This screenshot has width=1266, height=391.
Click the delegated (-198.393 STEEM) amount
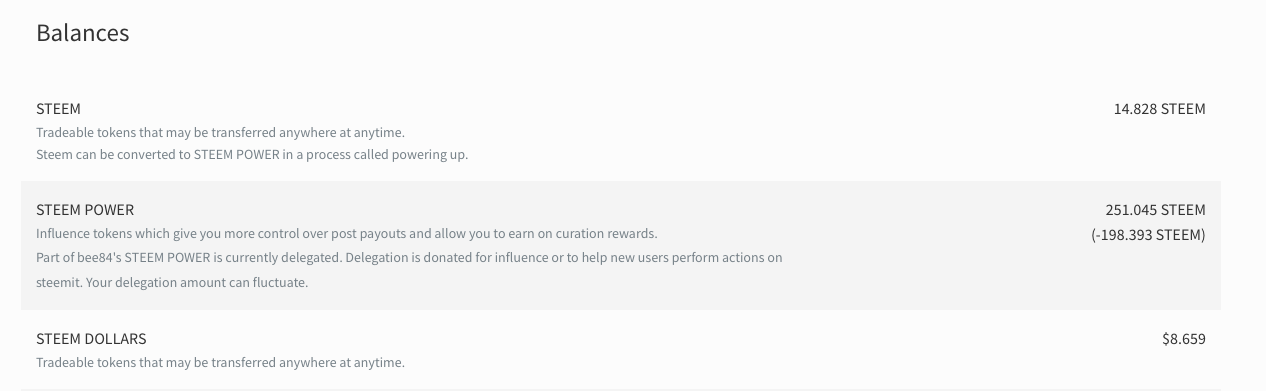click(1148, 235)
